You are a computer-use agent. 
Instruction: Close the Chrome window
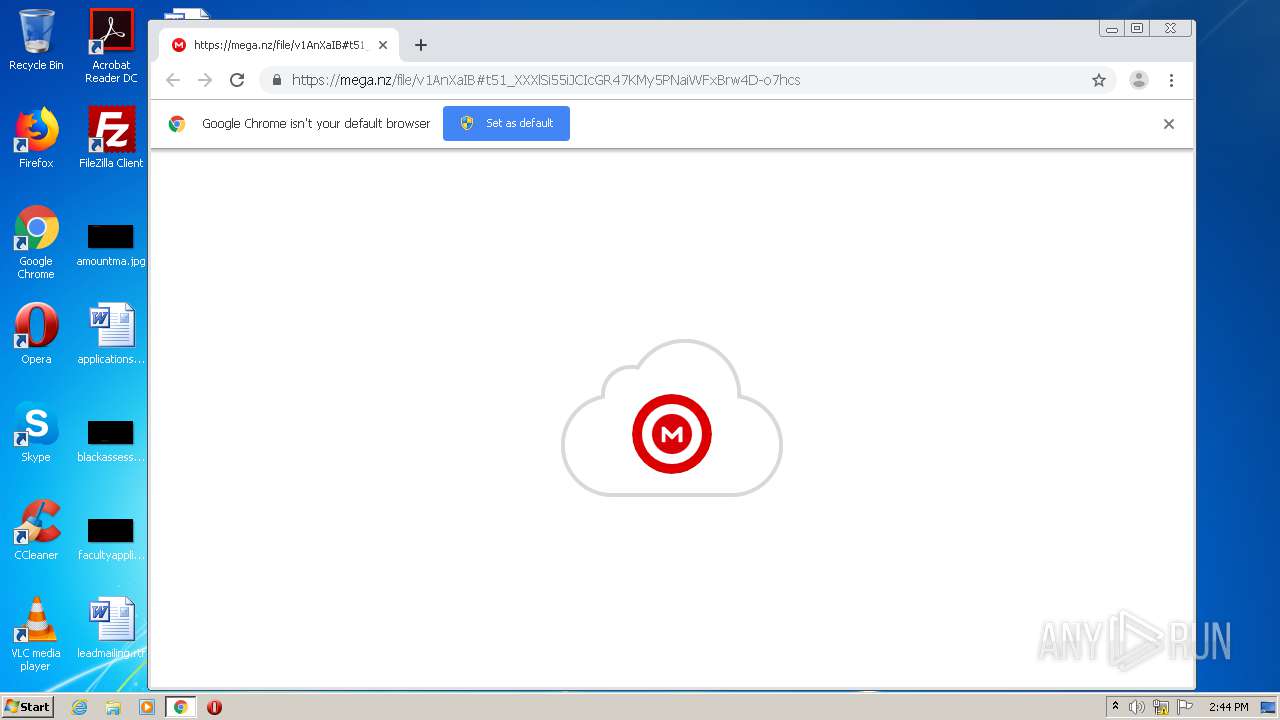pos(1170,29)
